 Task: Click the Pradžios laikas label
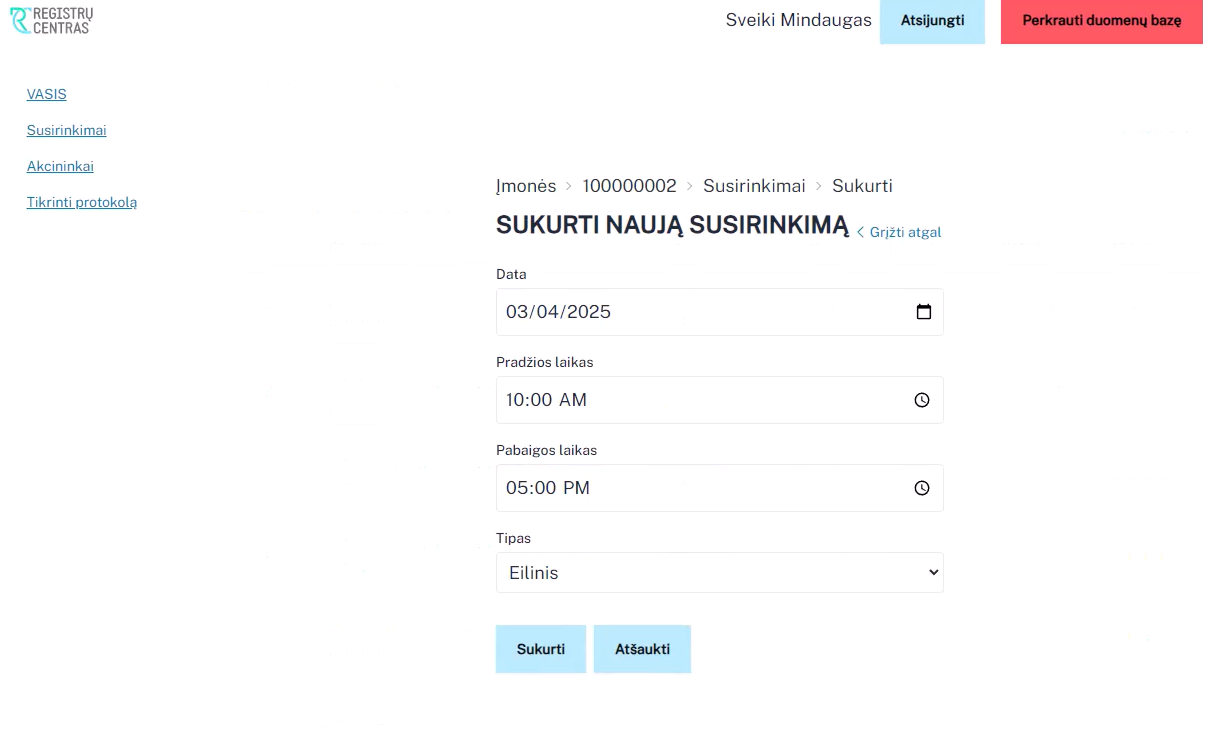545,362
